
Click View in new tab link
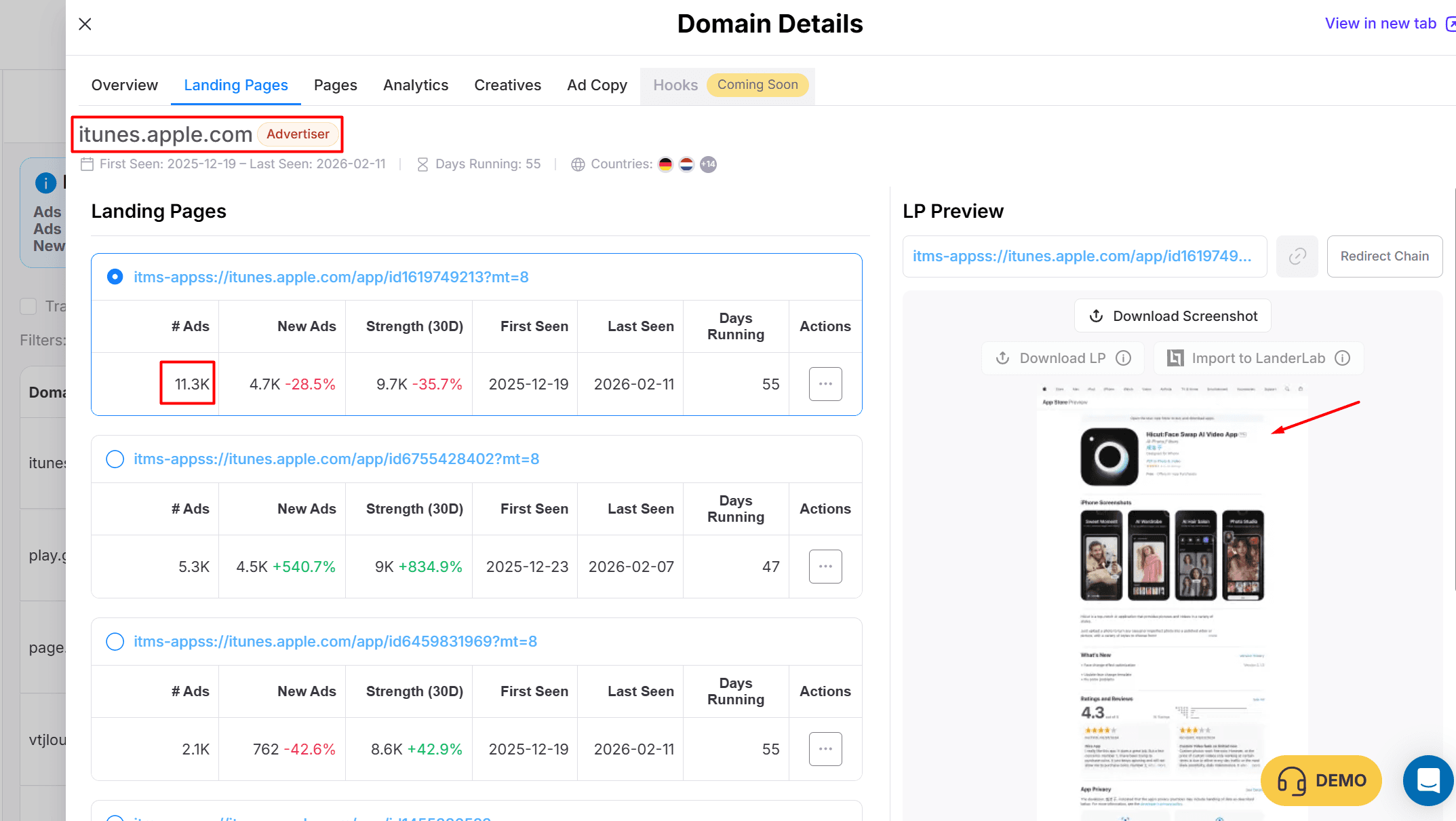click(1381, 24)
